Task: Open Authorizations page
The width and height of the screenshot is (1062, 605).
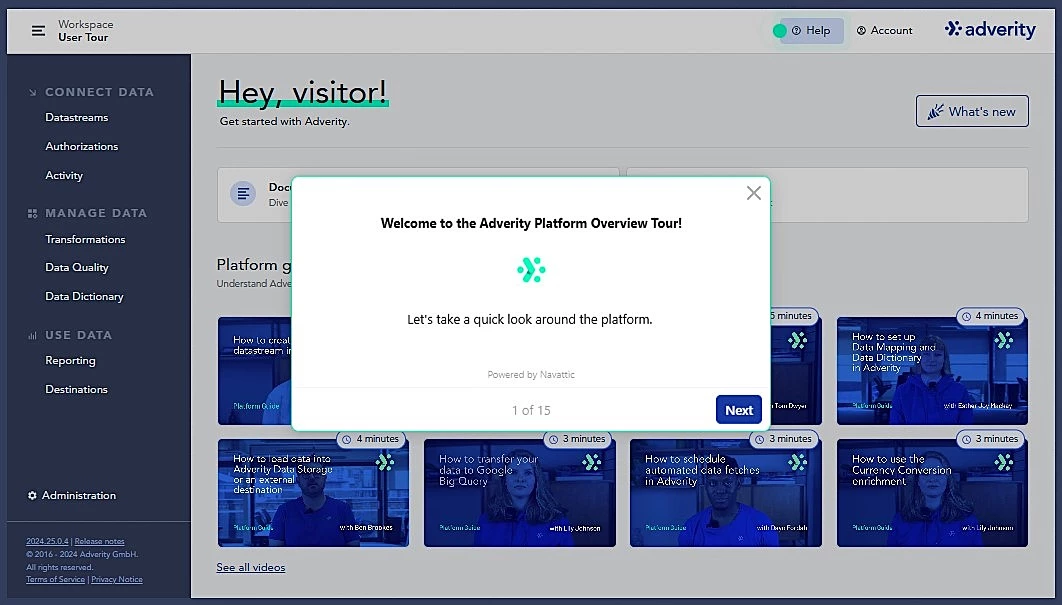Action: click(81, 146)
